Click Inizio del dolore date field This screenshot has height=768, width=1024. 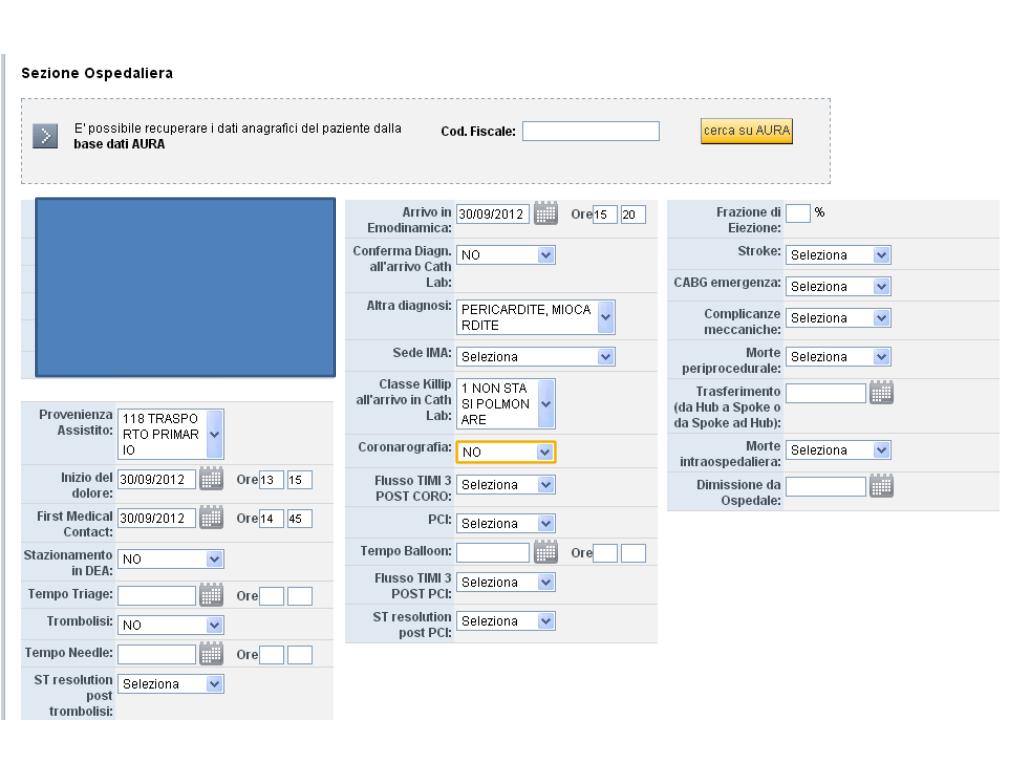tap(157, 479)
